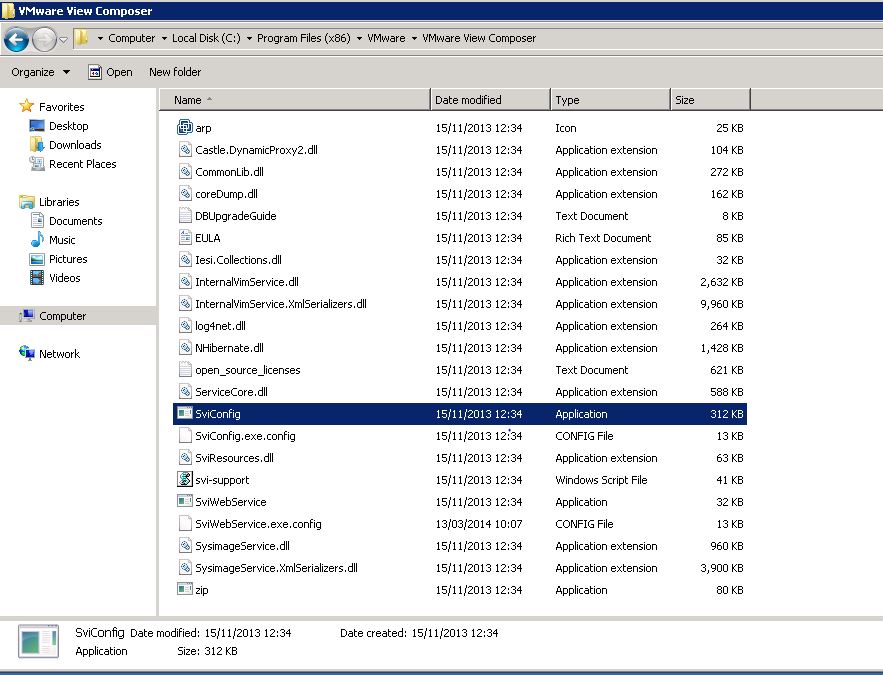Image resolution: width=883 pixels, height=675 pixels.
Task: Click the SviResources.dll file icon
Action: (185, 457)
